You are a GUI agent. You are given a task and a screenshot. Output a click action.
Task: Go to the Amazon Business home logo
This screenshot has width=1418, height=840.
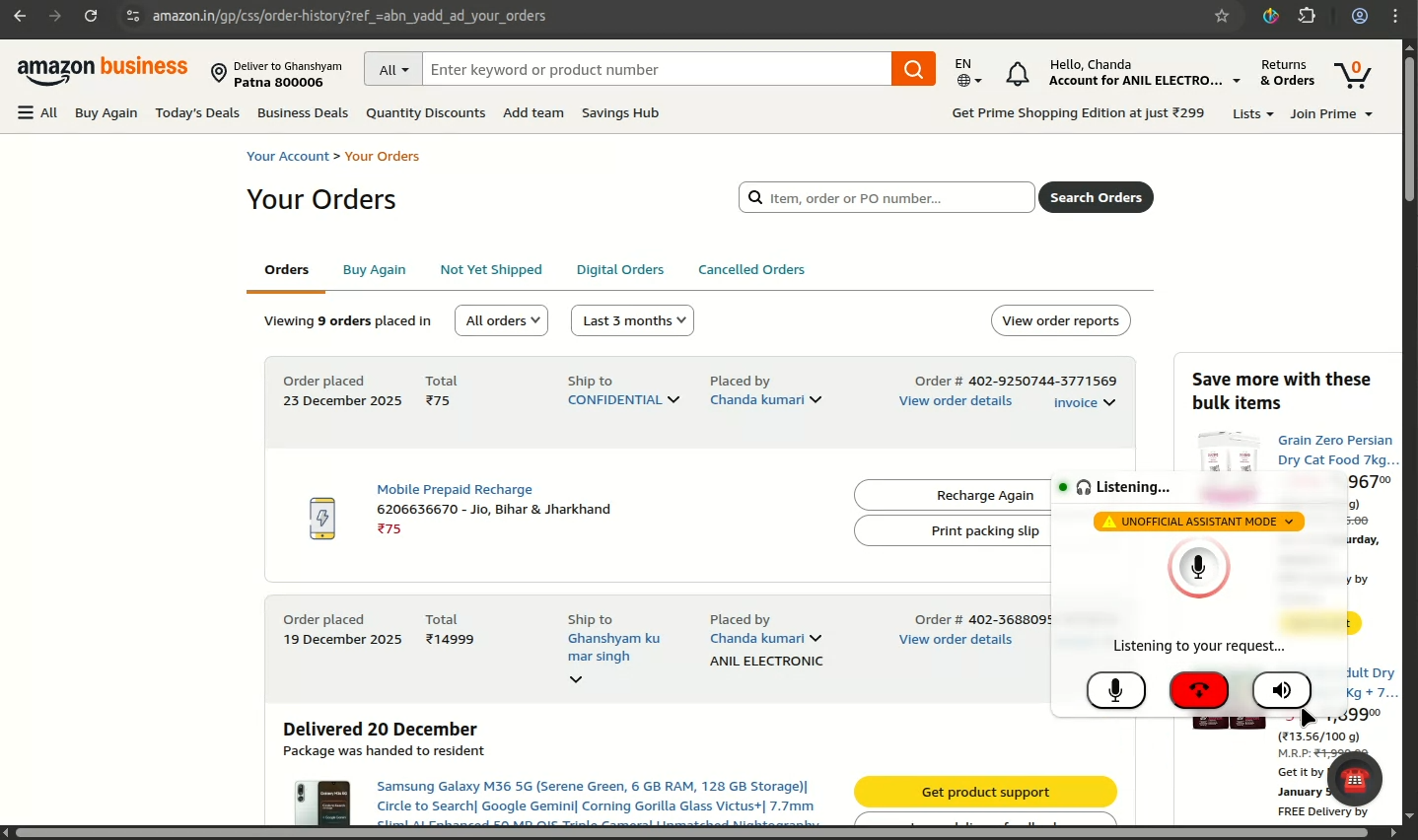[103, 70]
